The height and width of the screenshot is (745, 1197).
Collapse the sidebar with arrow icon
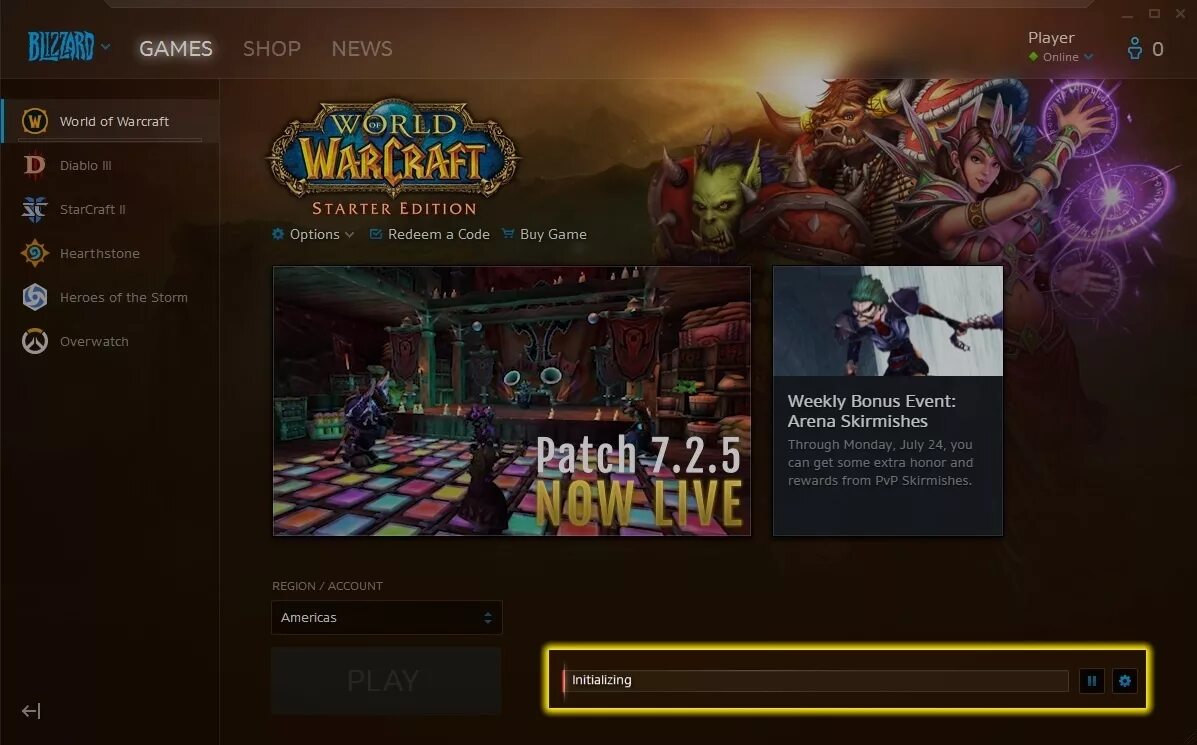pos(31,711)
